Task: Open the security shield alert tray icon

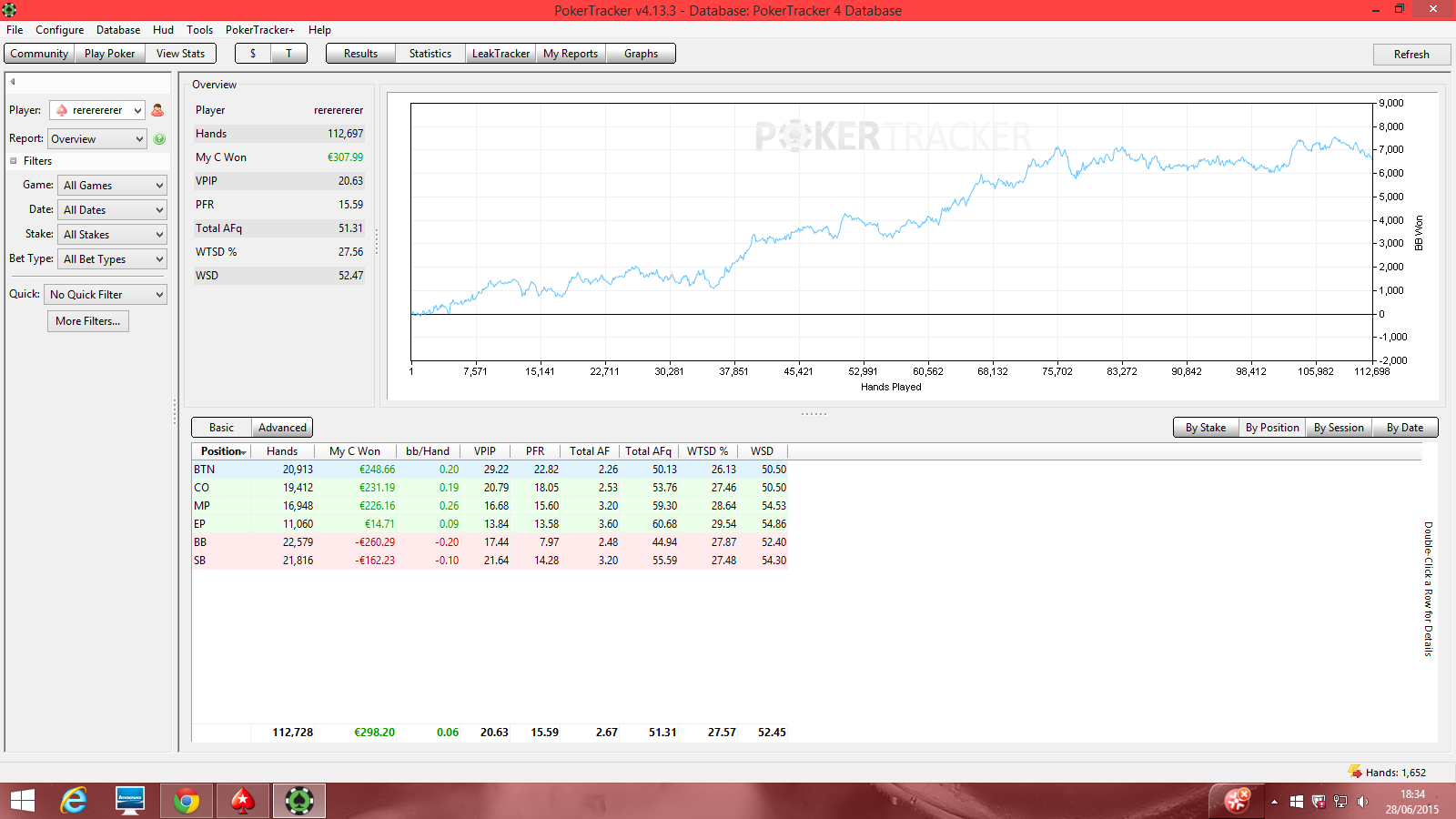Action: (1319, 802)
